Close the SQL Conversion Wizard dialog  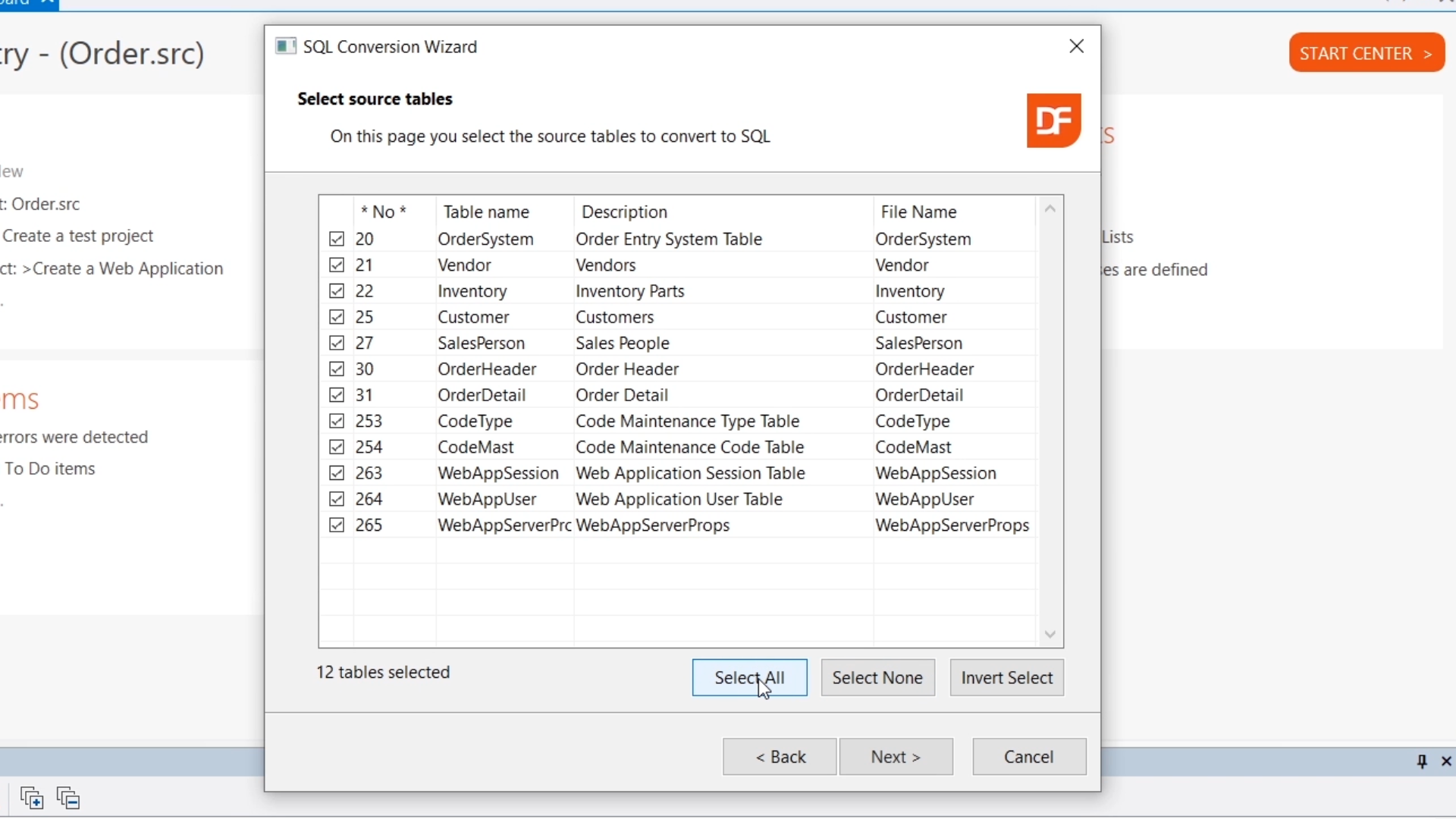point(1076,46)
